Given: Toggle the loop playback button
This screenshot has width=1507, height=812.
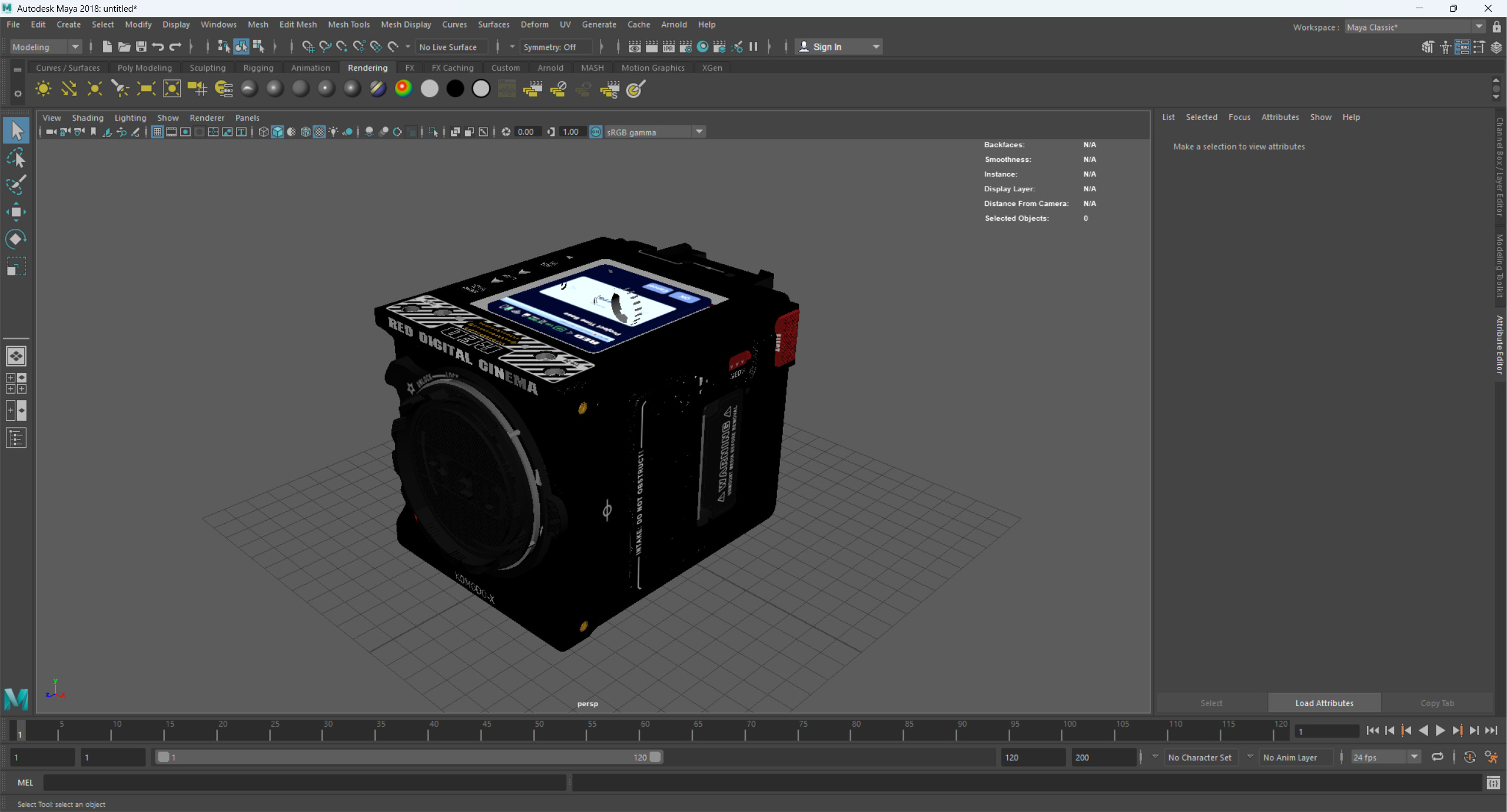Looking at the screenshot, I should coord(1437,757).
